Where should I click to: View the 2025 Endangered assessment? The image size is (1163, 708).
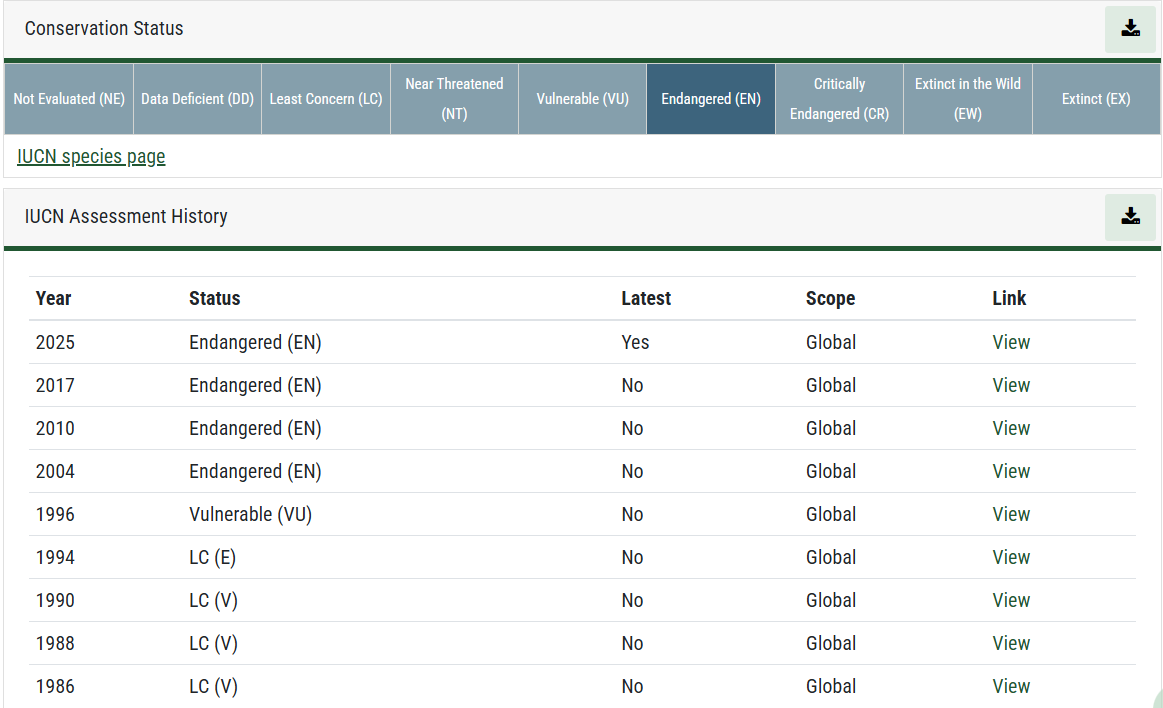[x=1011, y=342]
